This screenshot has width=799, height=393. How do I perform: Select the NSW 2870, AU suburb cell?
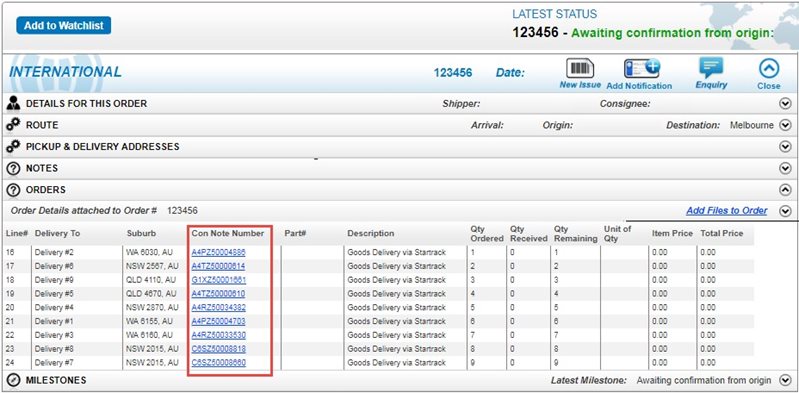152,307
